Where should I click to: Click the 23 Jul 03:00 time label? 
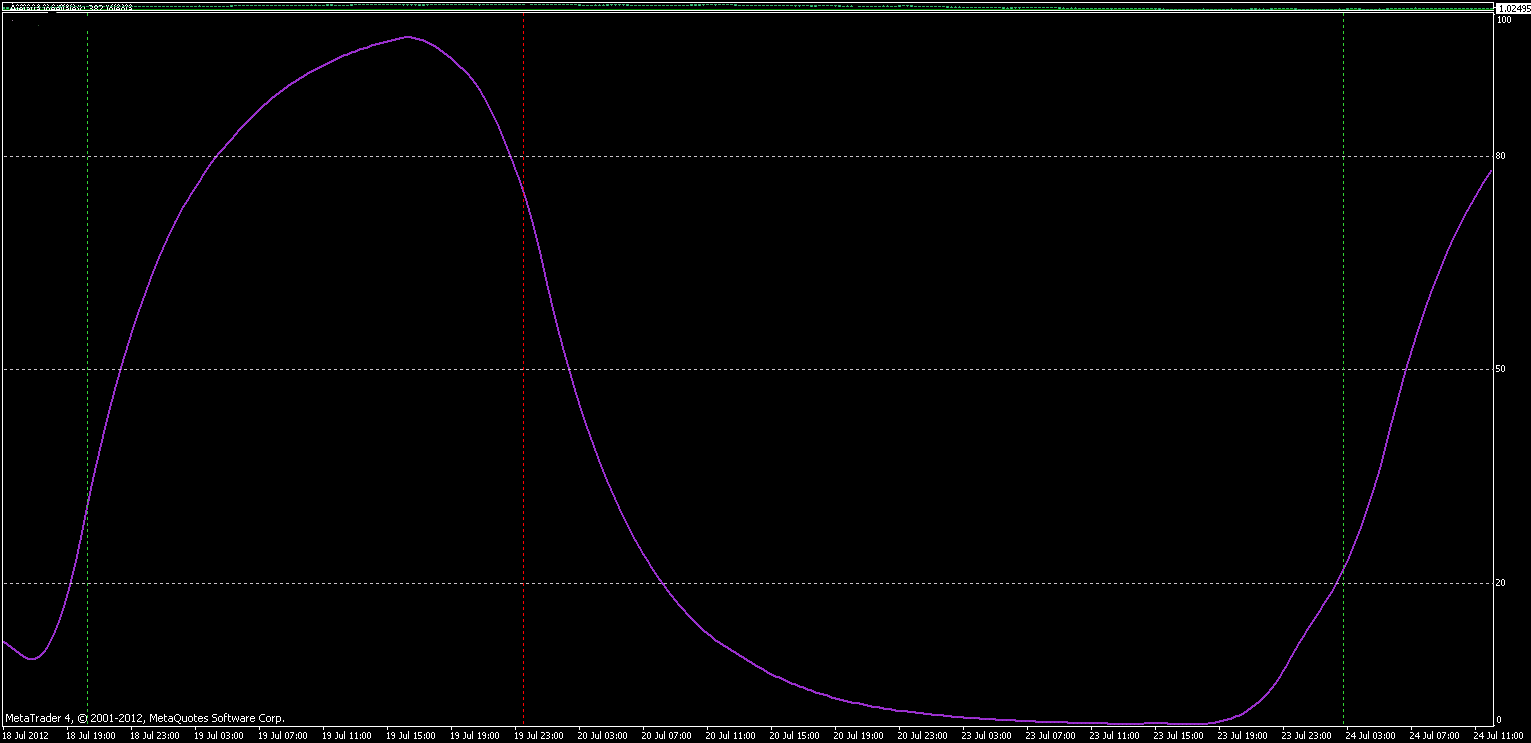pyautogui.click(x=987, y=736)
